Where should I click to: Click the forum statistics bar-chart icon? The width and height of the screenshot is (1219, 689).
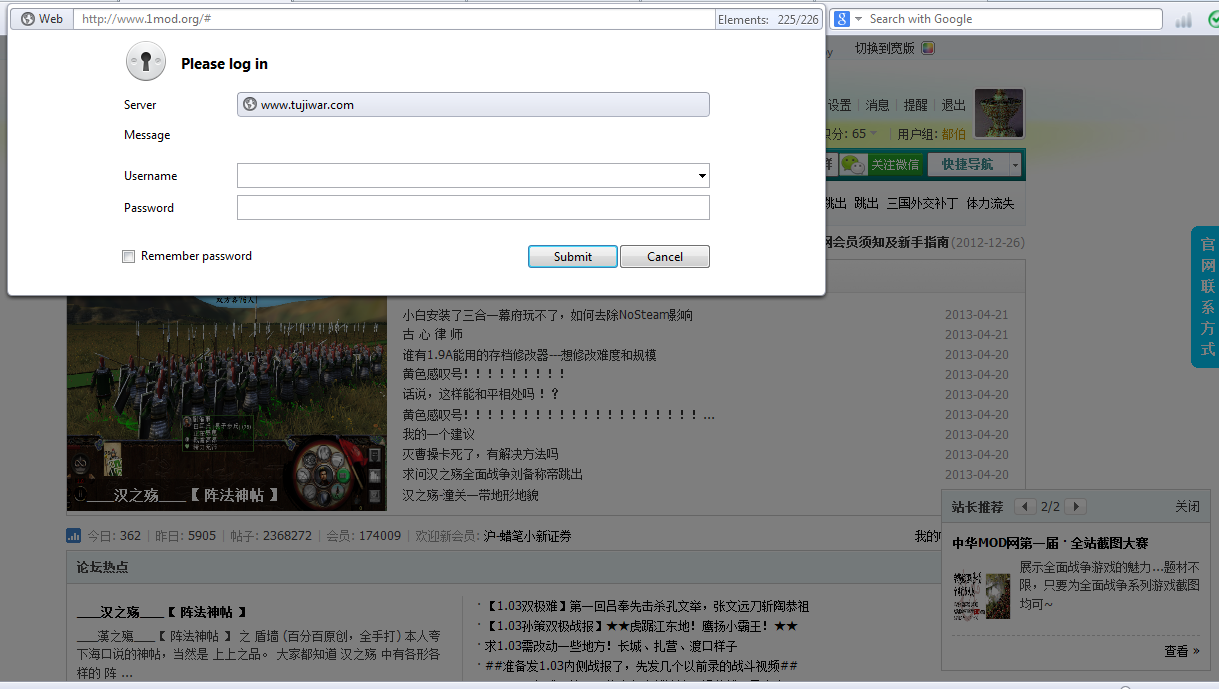click(x=74, y=536)
